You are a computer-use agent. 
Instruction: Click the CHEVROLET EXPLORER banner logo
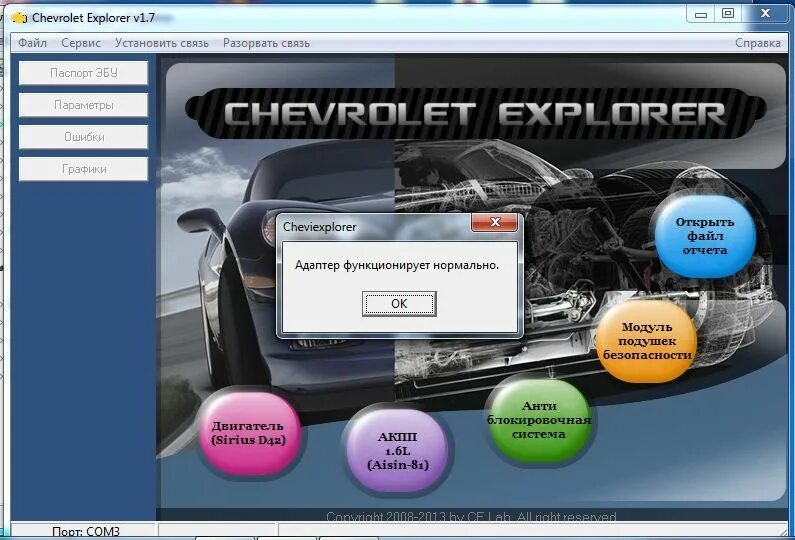475,114
